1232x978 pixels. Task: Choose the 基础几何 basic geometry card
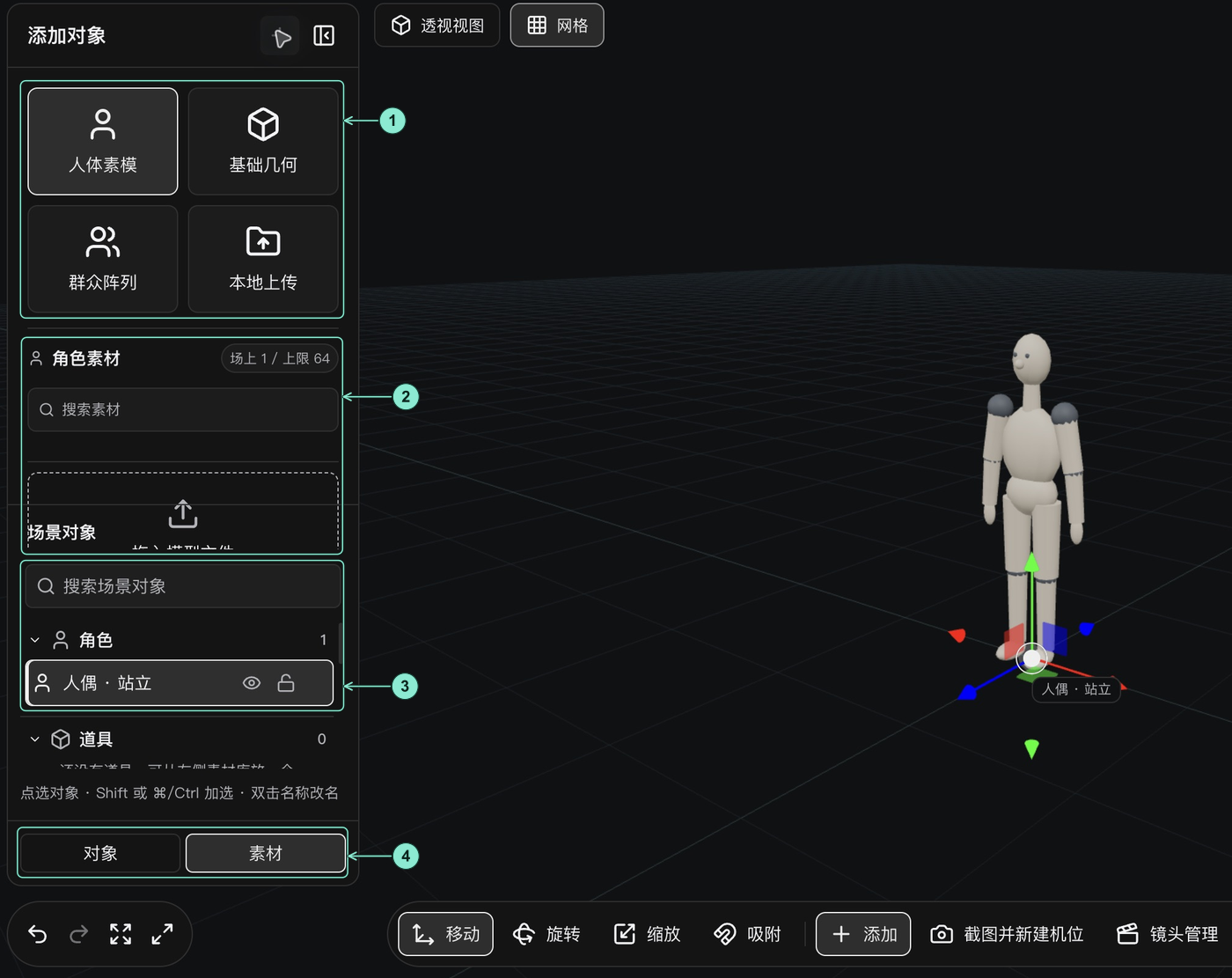[263, 141]
